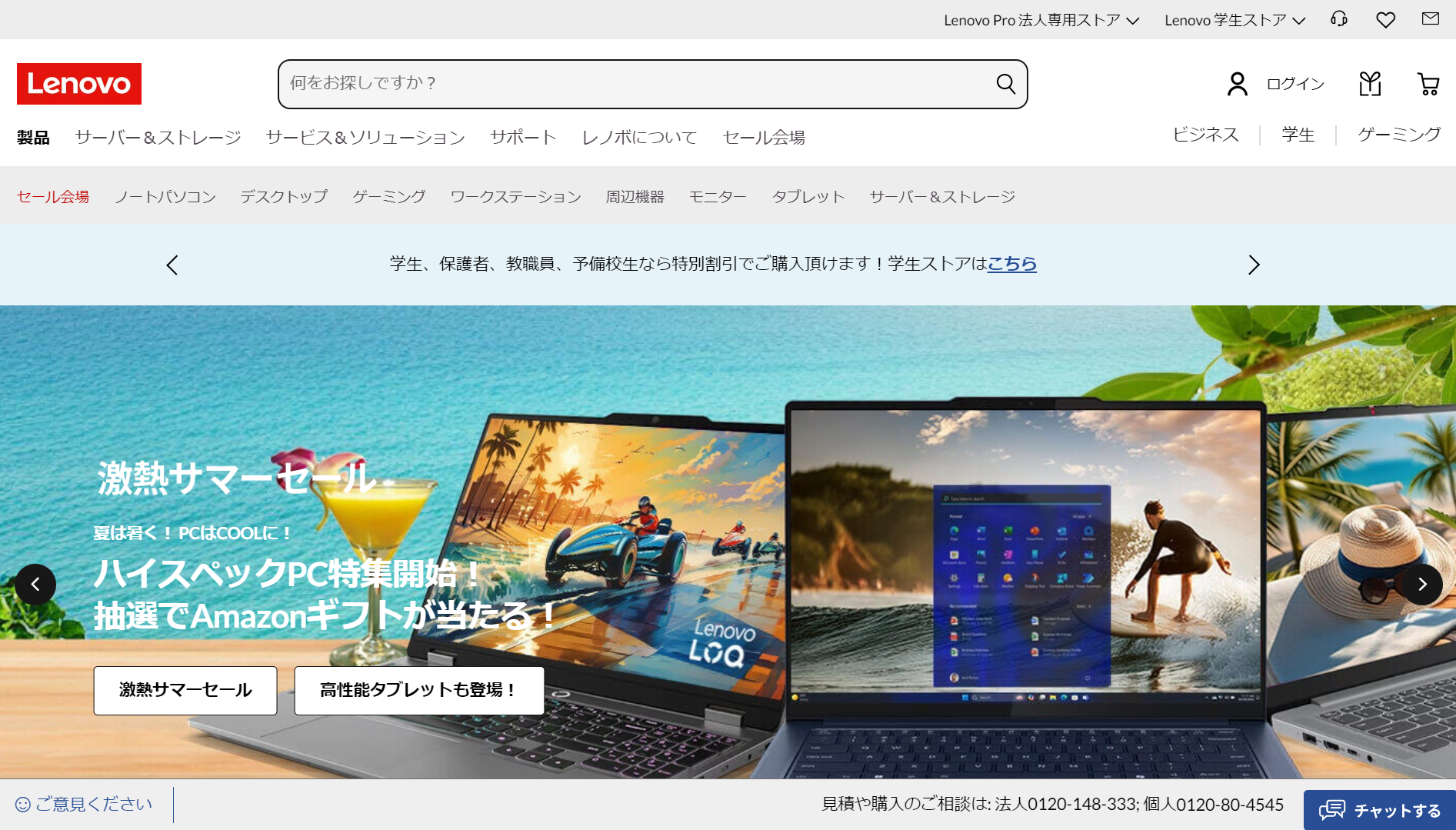Select サーバー&ストレージ in sub-navigation

942,197
